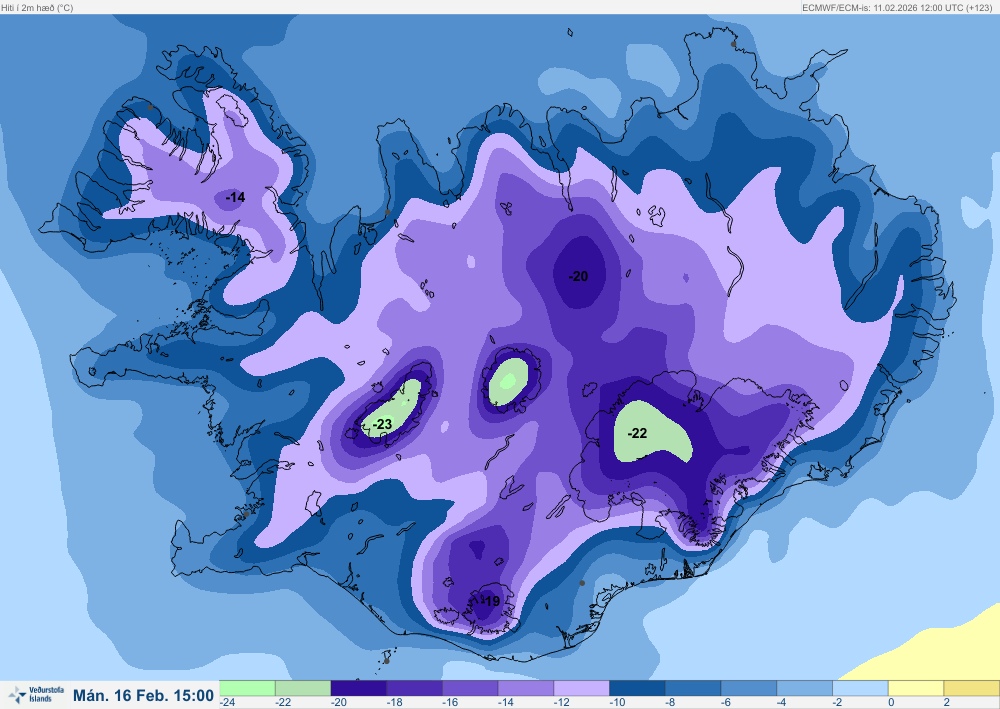This screenshot has height=709, width=1000.
Task: Click the legend tick label '-18'
Action: 394,702
